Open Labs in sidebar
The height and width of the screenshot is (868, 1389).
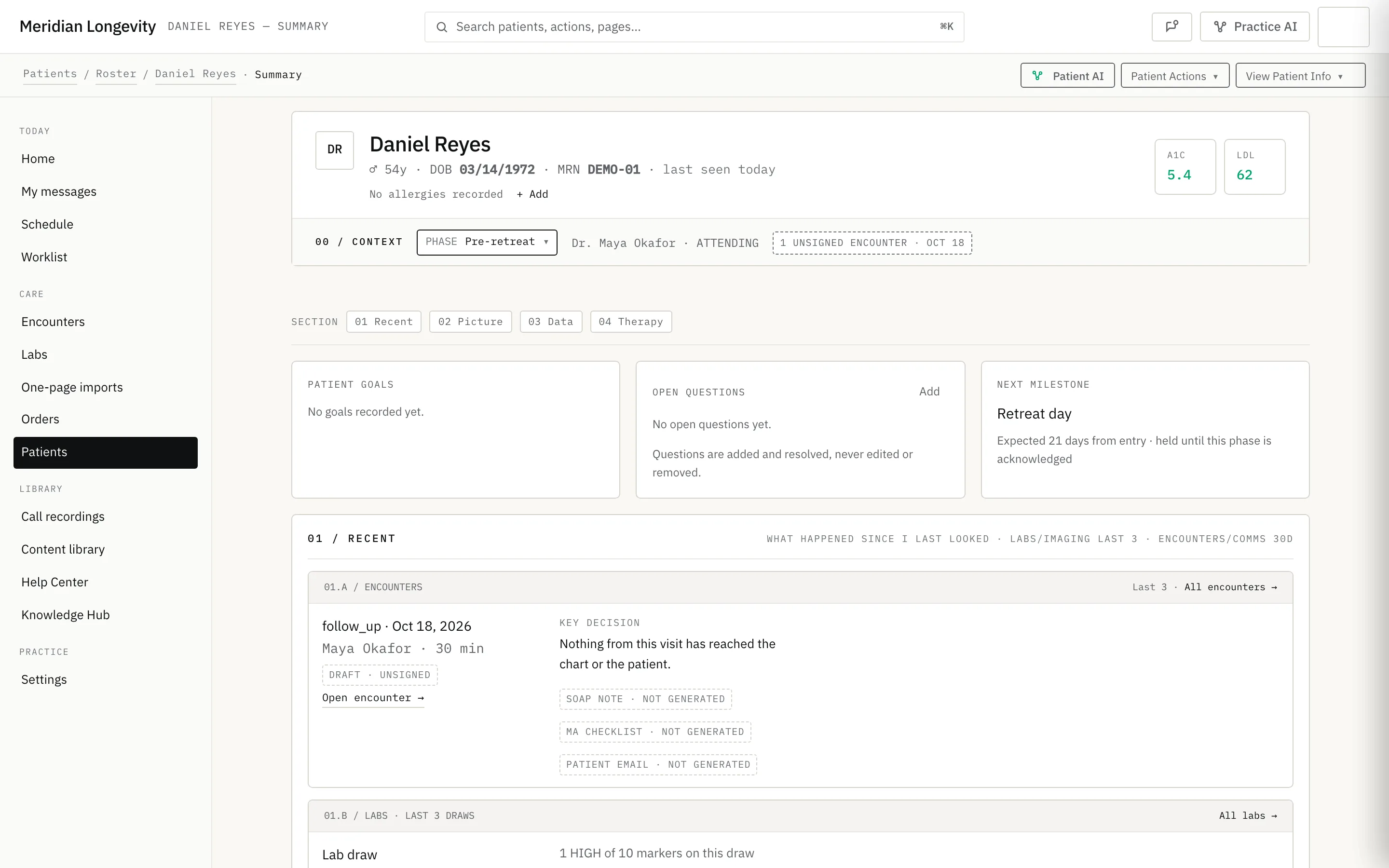tap(106, 355)
